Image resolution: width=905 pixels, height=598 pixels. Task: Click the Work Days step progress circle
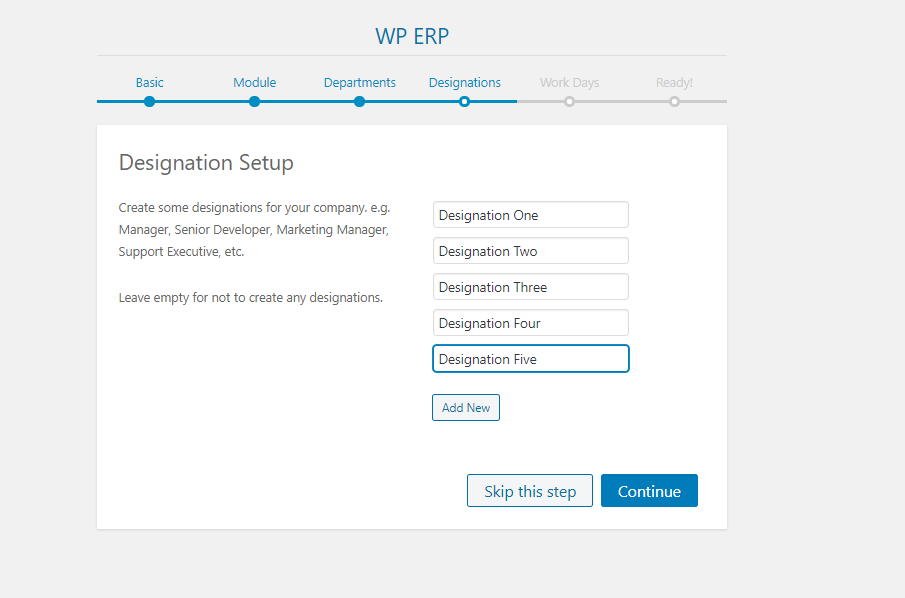pyautogui.click(x=569, y=101)
